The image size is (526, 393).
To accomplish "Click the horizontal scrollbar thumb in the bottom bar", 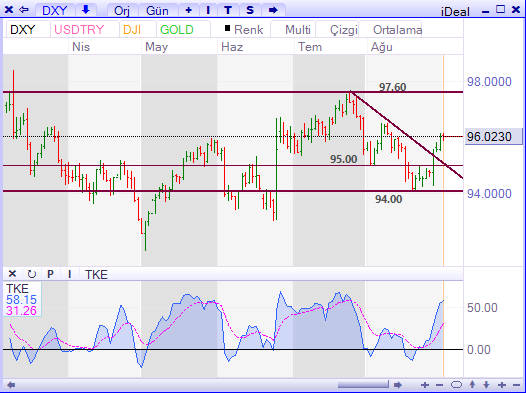I will (x=363, y=384).
